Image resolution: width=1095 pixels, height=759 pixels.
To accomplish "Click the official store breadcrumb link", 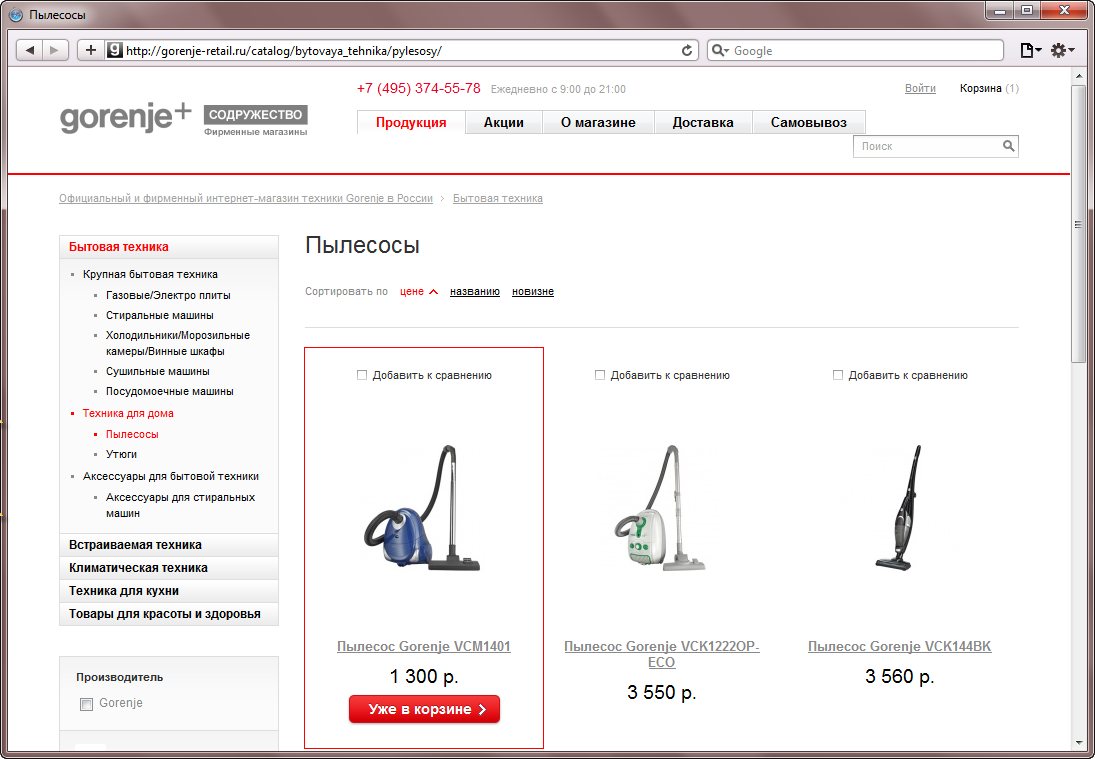I will coord(246,198).
